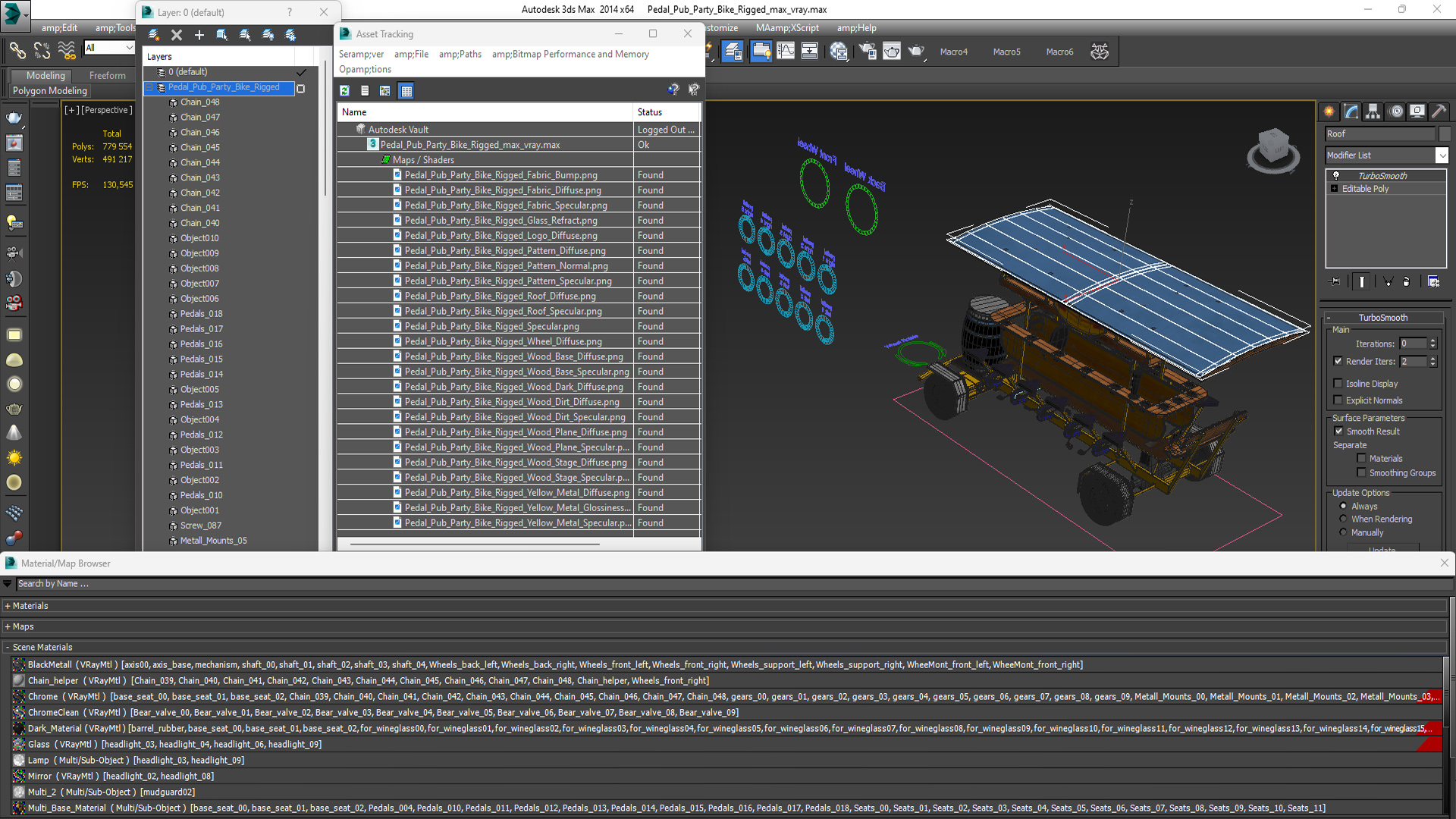
Task: Open the Modifier List dropdown
Action: [1442, 155]
